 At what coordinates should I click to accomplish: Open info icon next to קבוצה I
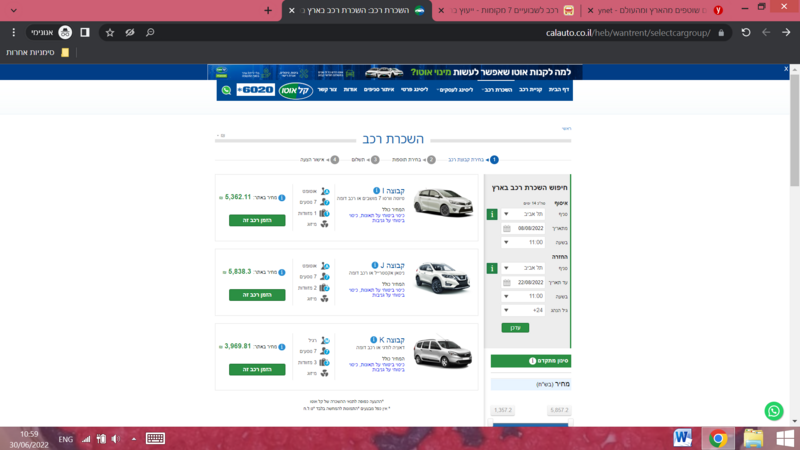click(376, 190)
